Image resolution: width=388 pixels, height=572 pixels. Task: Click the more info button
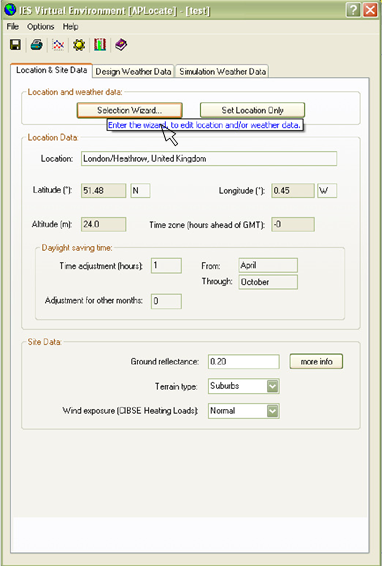[x=316, y=362]
